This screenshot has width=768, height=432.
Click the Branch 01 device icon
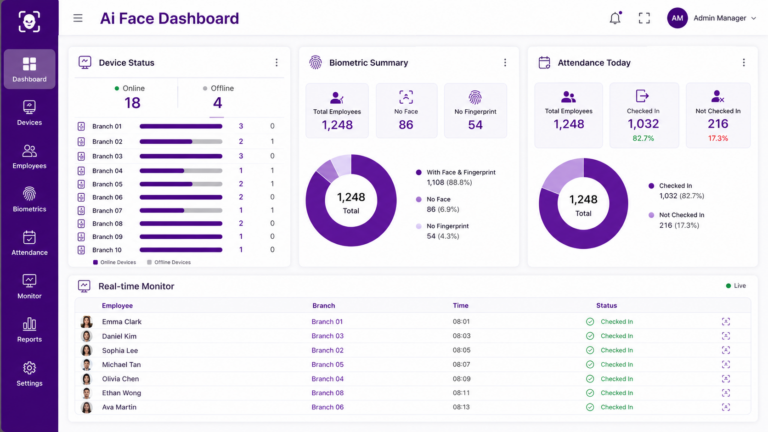tap(81, 126)
